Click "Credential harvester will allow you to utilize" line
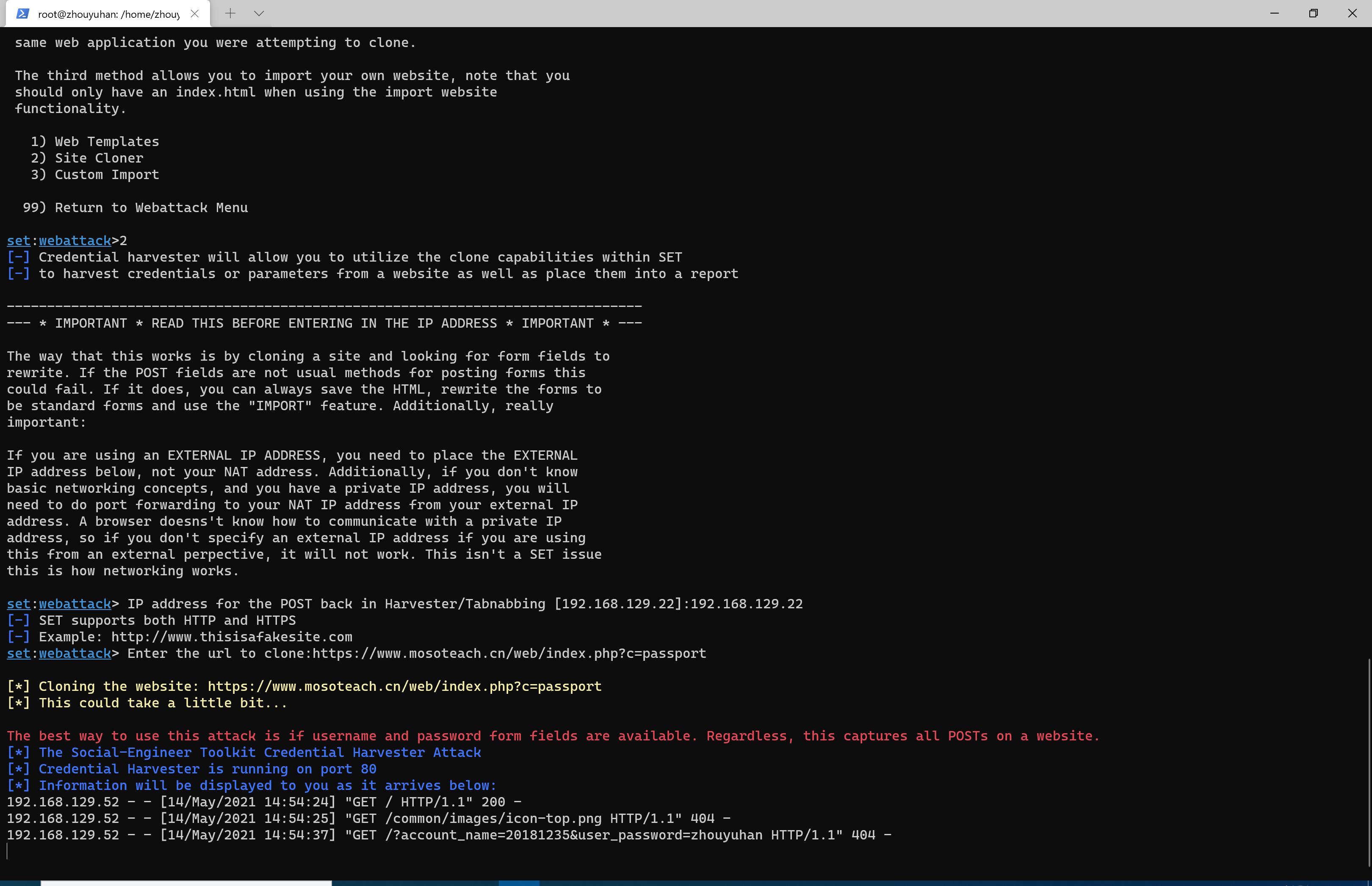 coord(345,257)
